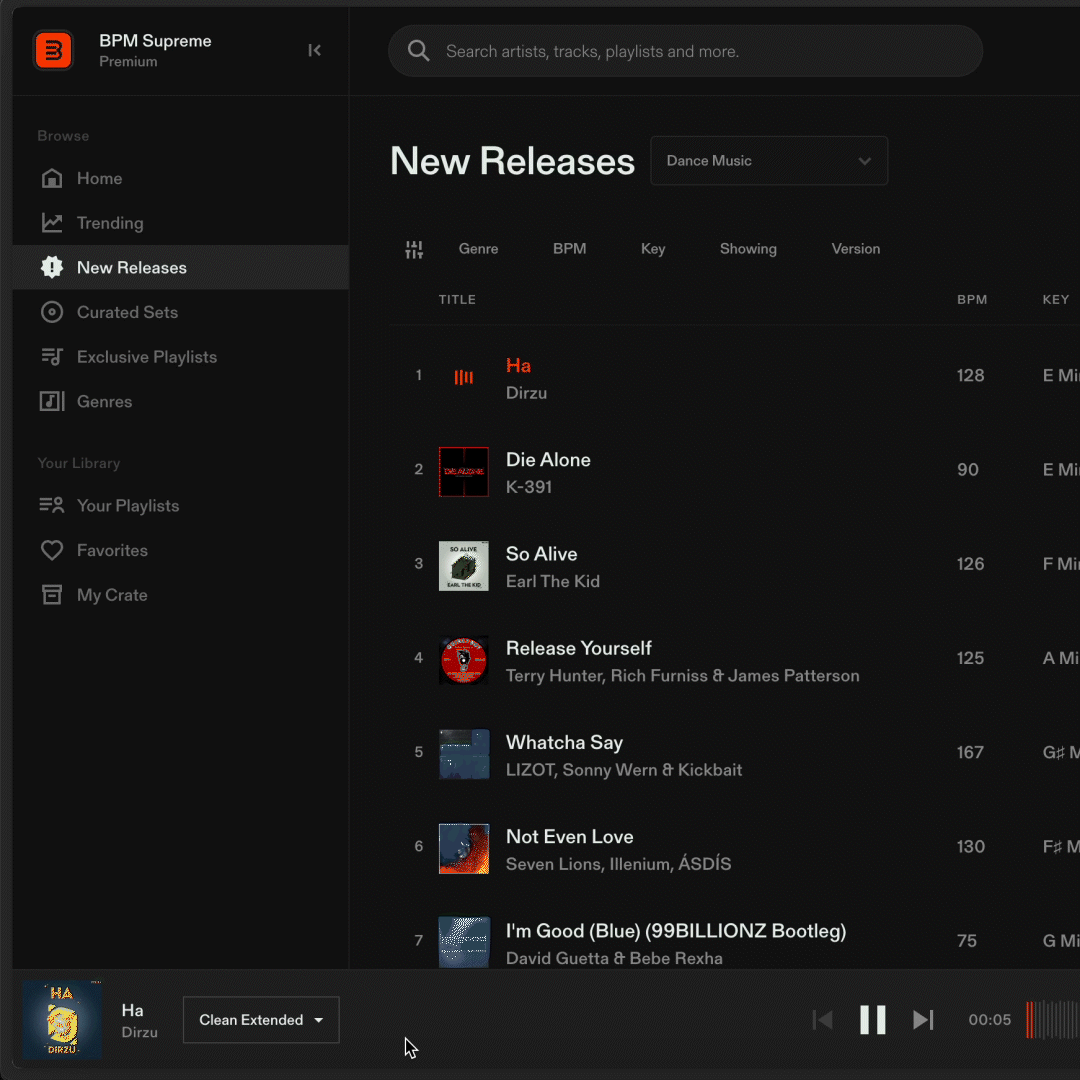The height and width of the screenshot is (1080, 1080).
Task: Click the artist K-391
Action: point(529,487)
